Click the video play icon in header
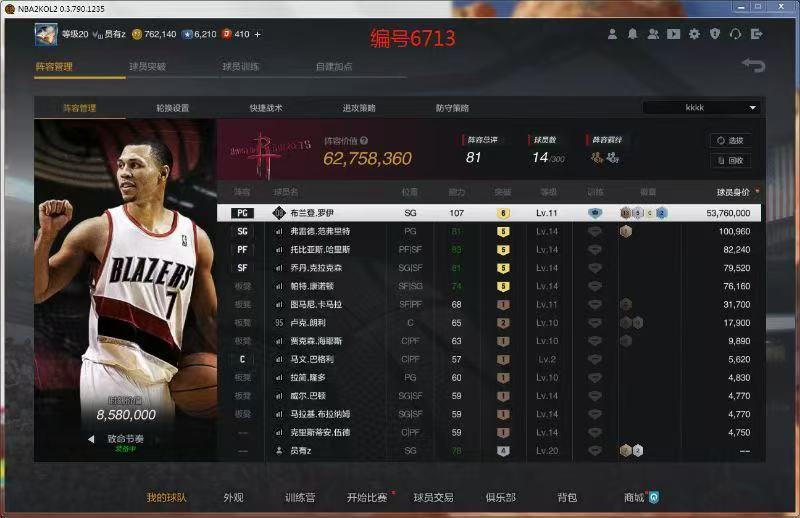 (673, 34)
